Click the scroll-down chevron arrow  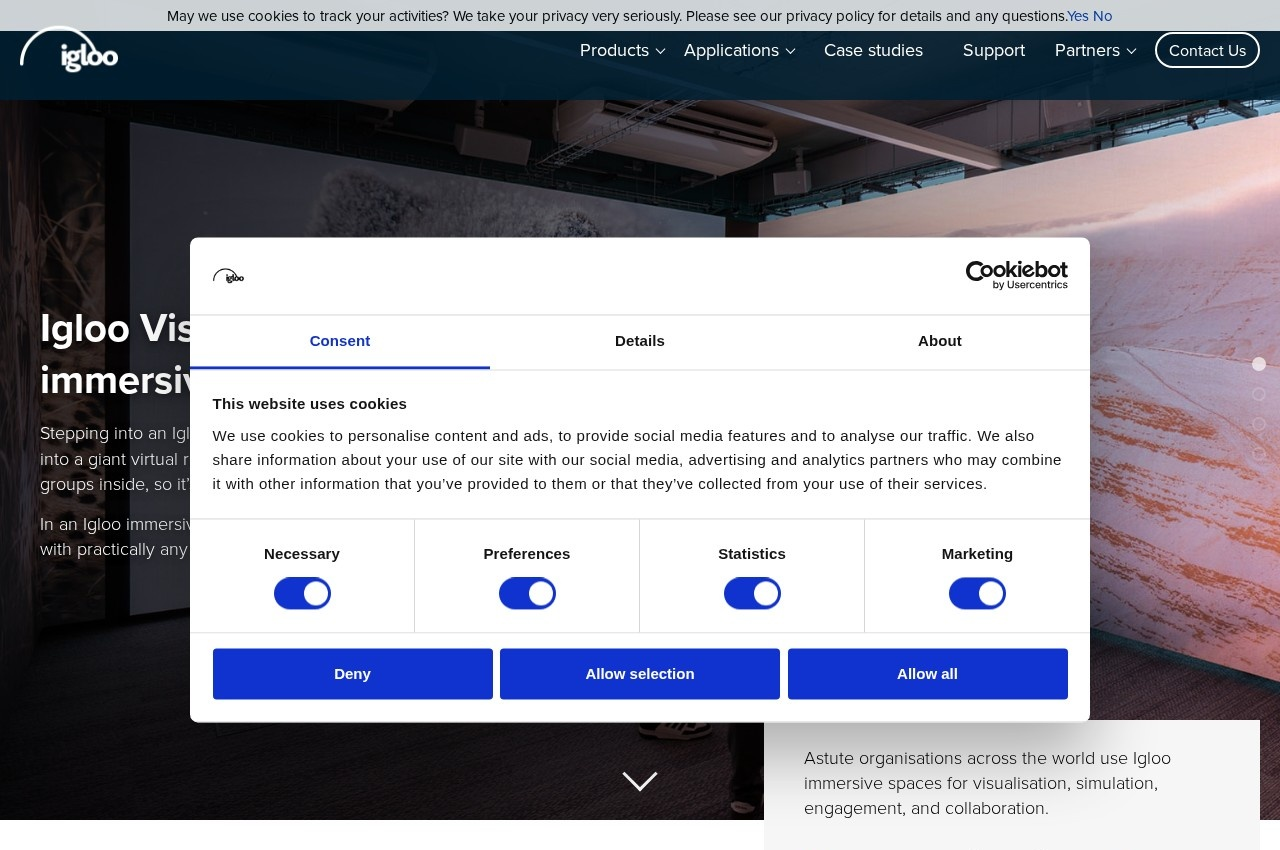(640, 781)
